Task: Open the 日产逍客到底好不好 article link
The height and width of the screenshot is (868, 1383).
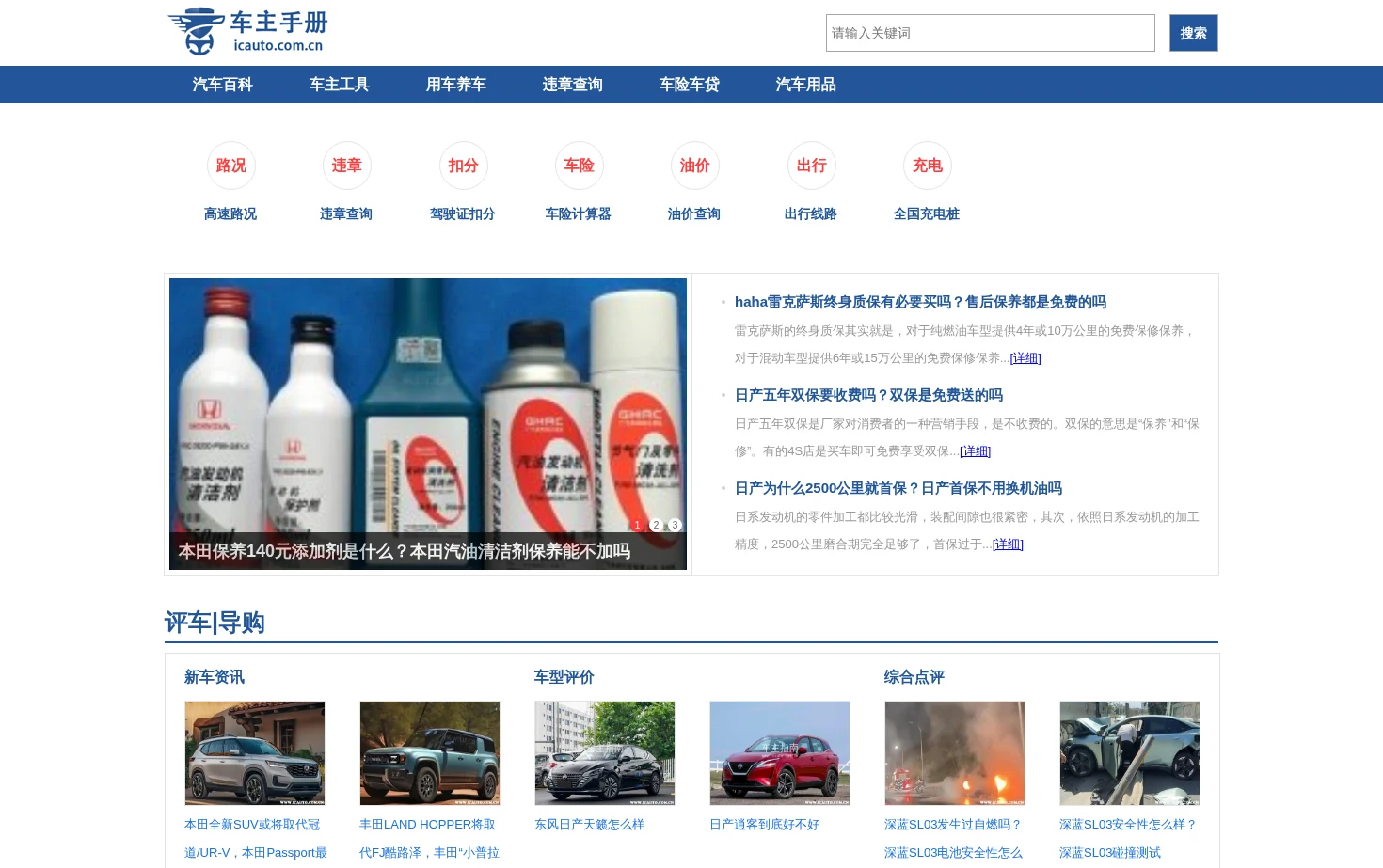Action: click(x=764, y=825)
